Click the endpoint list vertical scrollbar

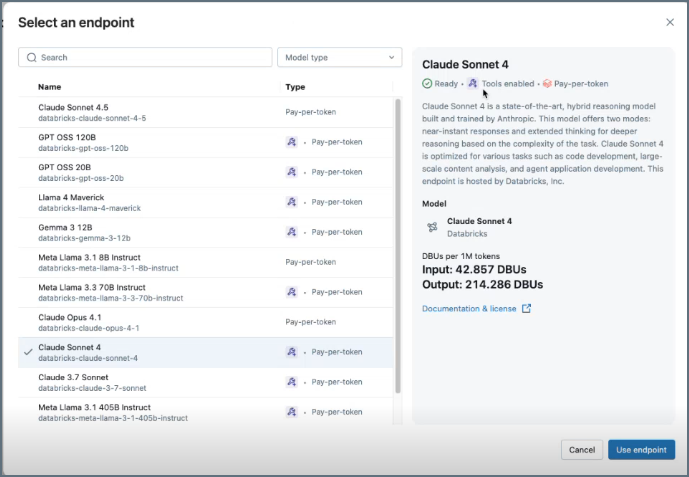(398, 246)
